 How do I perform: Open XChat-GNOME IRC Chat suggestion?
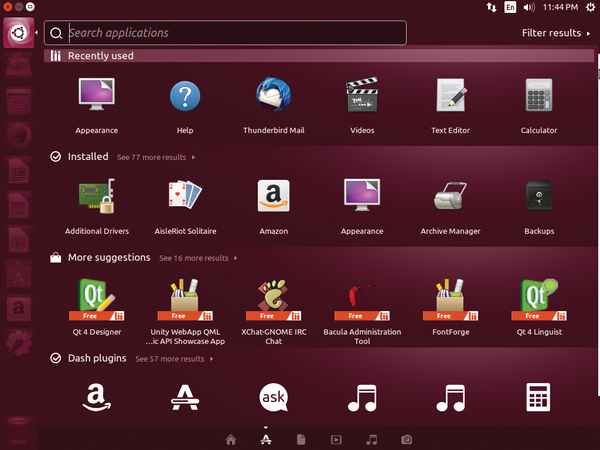point(272,298)
